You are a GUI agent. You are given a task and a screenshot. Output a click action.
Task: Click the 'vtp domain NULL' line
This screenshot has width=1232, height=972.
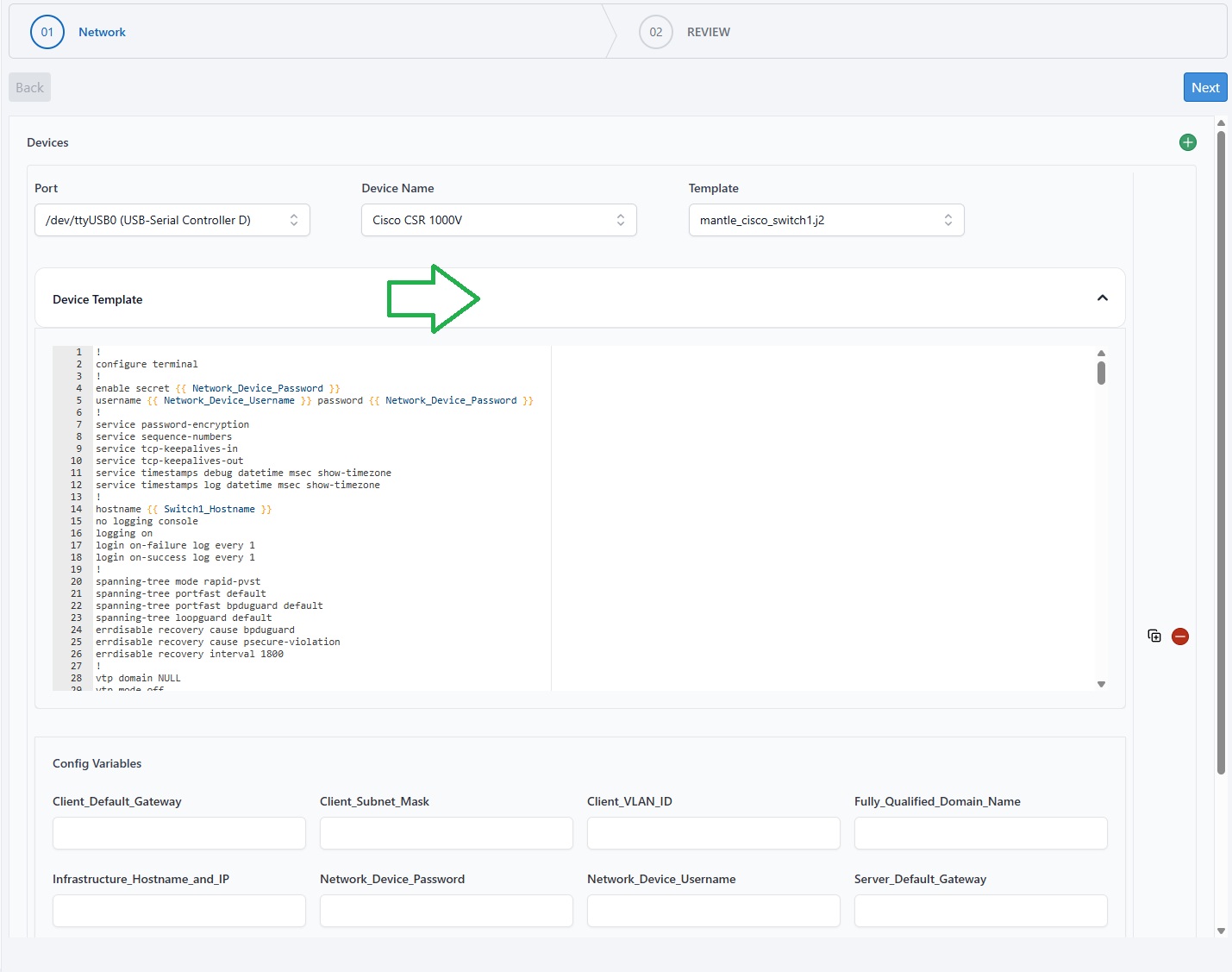(138, 678)
